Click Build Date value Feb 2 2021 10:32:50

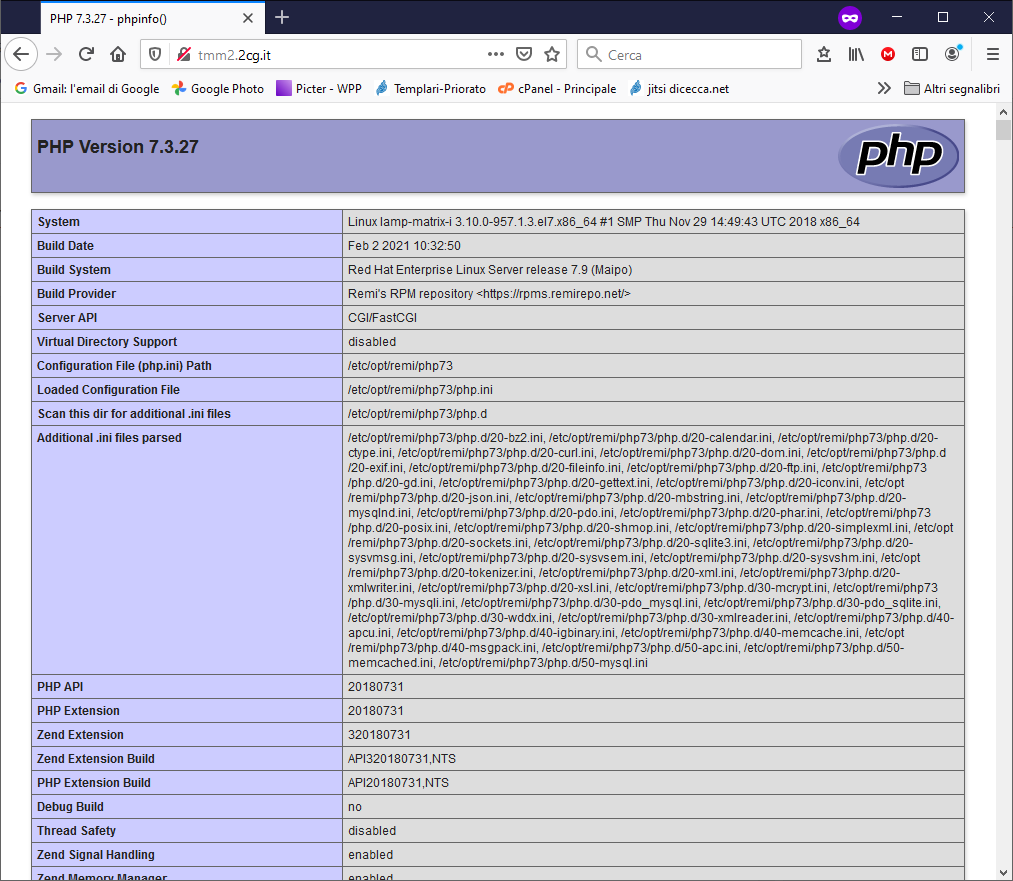[x=404, y=245]
